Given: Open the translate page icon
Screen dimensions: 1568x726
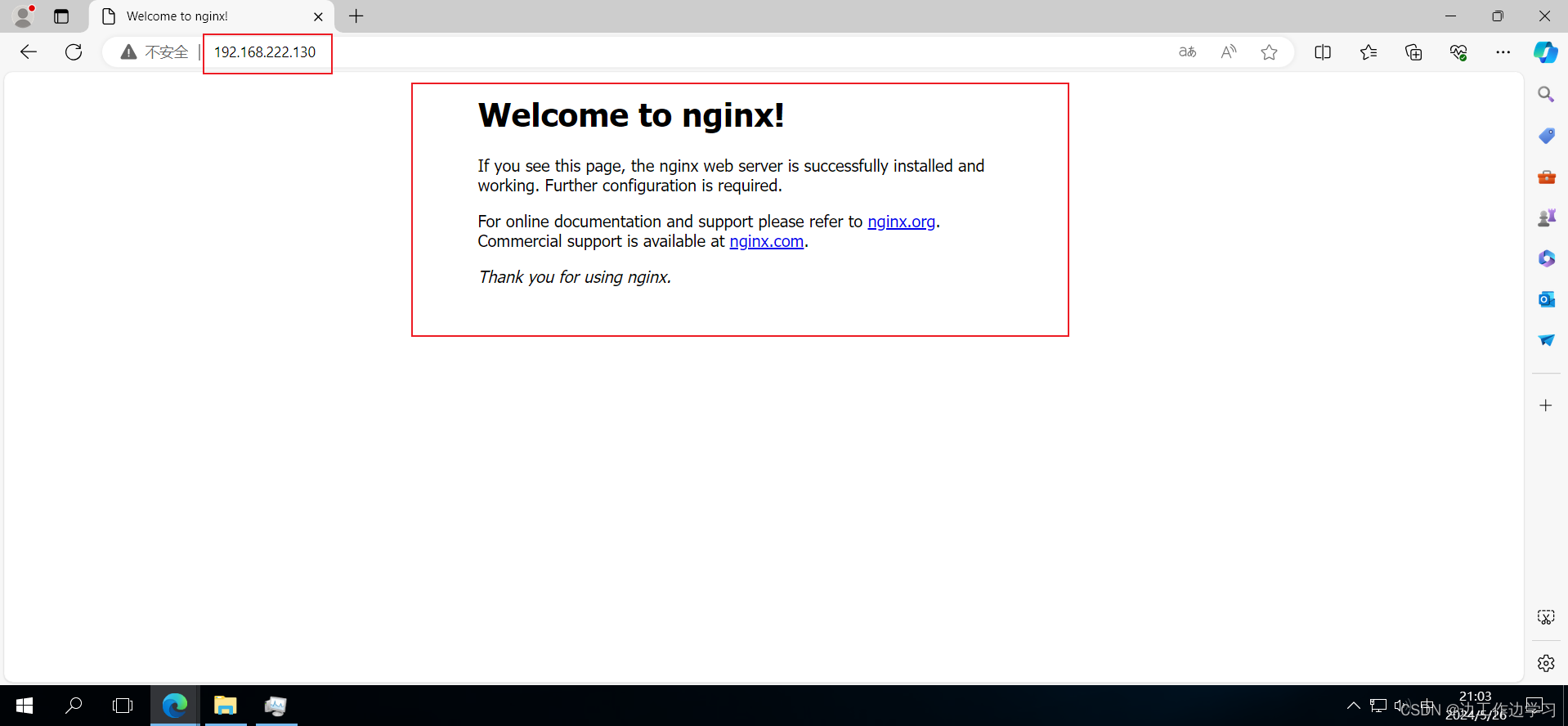Looking at the screenshot, I should (x=1187, y=52).
